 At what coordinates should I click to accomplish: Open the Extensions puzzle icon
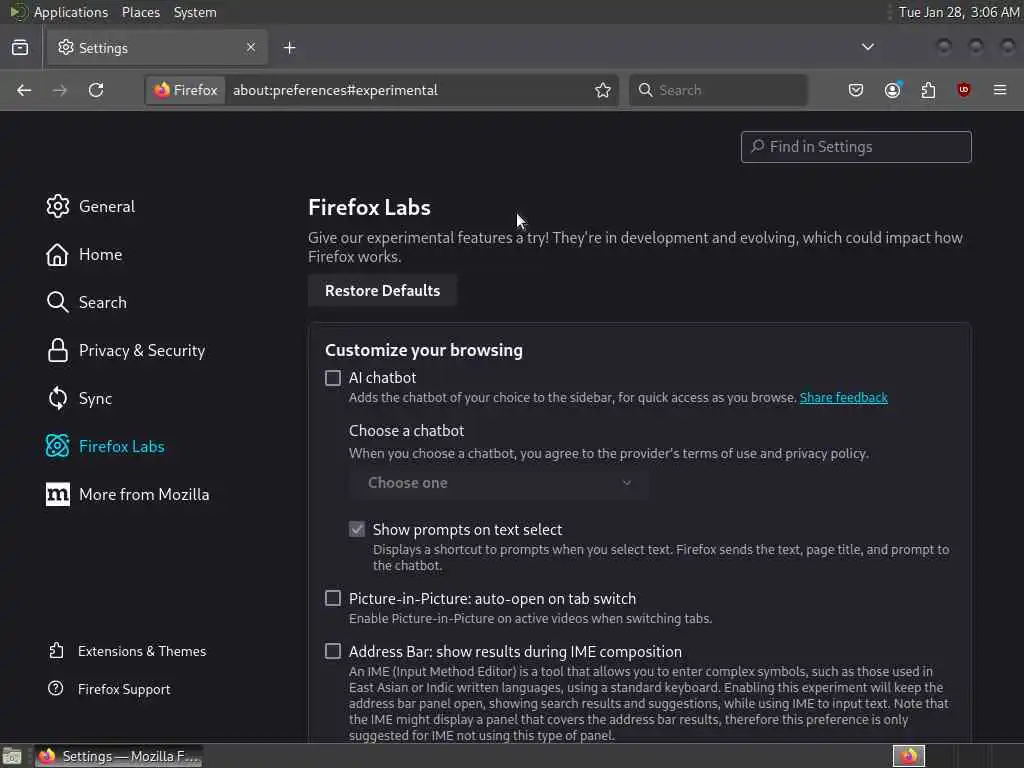(928, 90)
